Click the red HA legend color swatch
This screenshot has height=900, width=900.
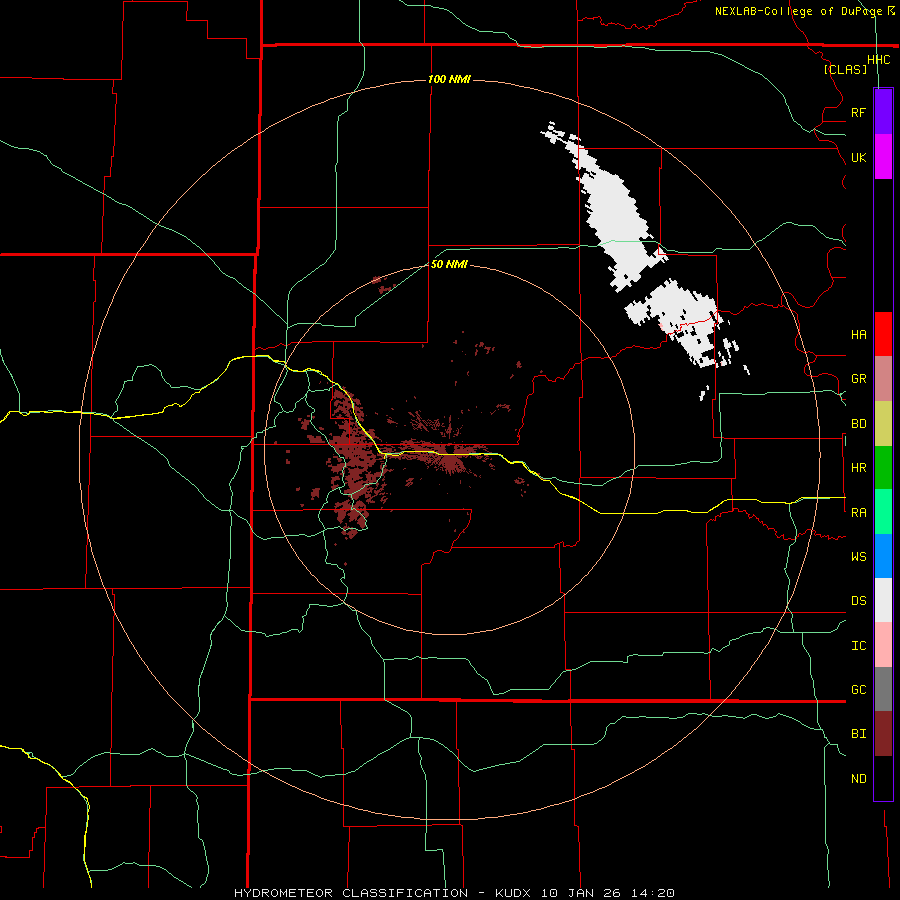coord(883,334)
